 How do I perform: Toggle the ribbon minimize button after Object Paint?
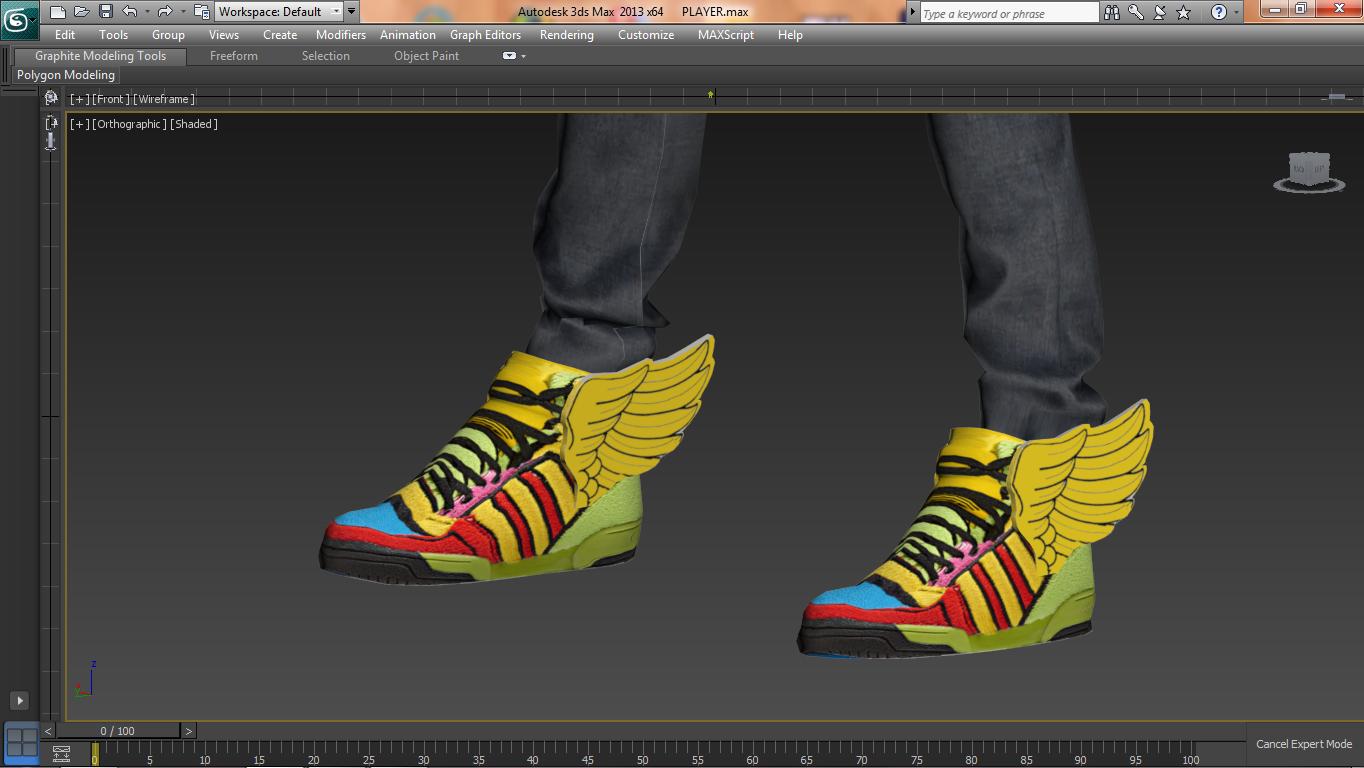click(509, 56)
